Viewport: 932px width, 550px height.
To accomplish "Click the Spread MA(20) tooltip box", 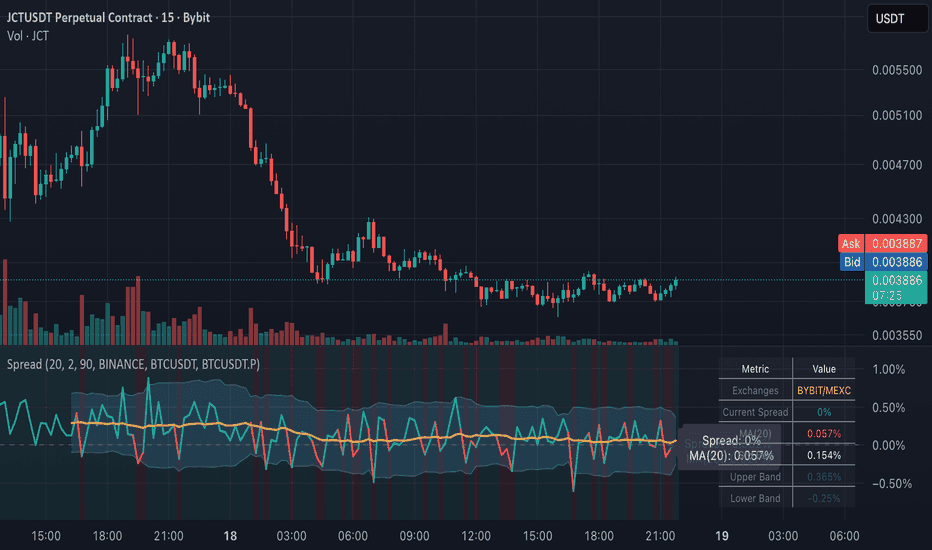I will (730, 448).
